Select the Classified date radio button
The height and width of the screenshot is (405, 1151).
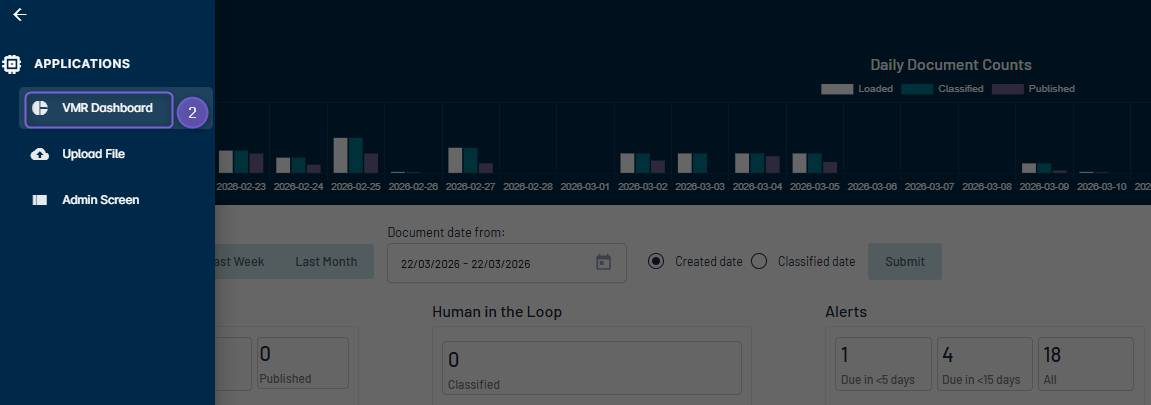[x=759, y=261]
